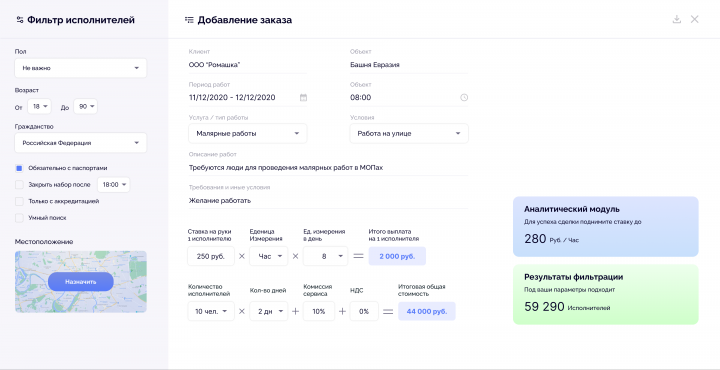This screenshot has width=720, height=370.
Task: Click the Фильтр исполнителей heading
Action: [x=81, y=20]
